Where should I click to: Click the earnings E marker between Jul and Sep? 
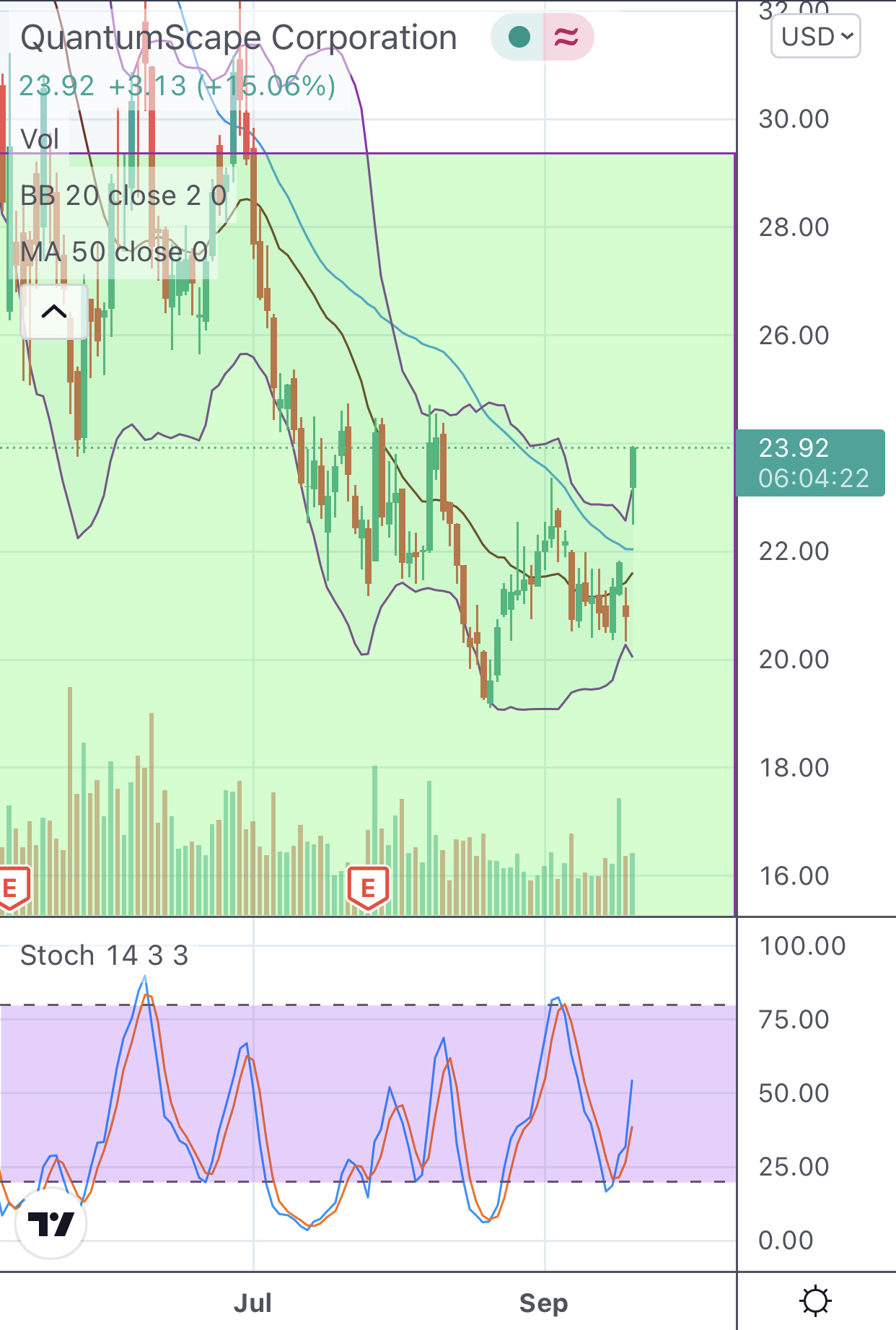click(368, 888)
